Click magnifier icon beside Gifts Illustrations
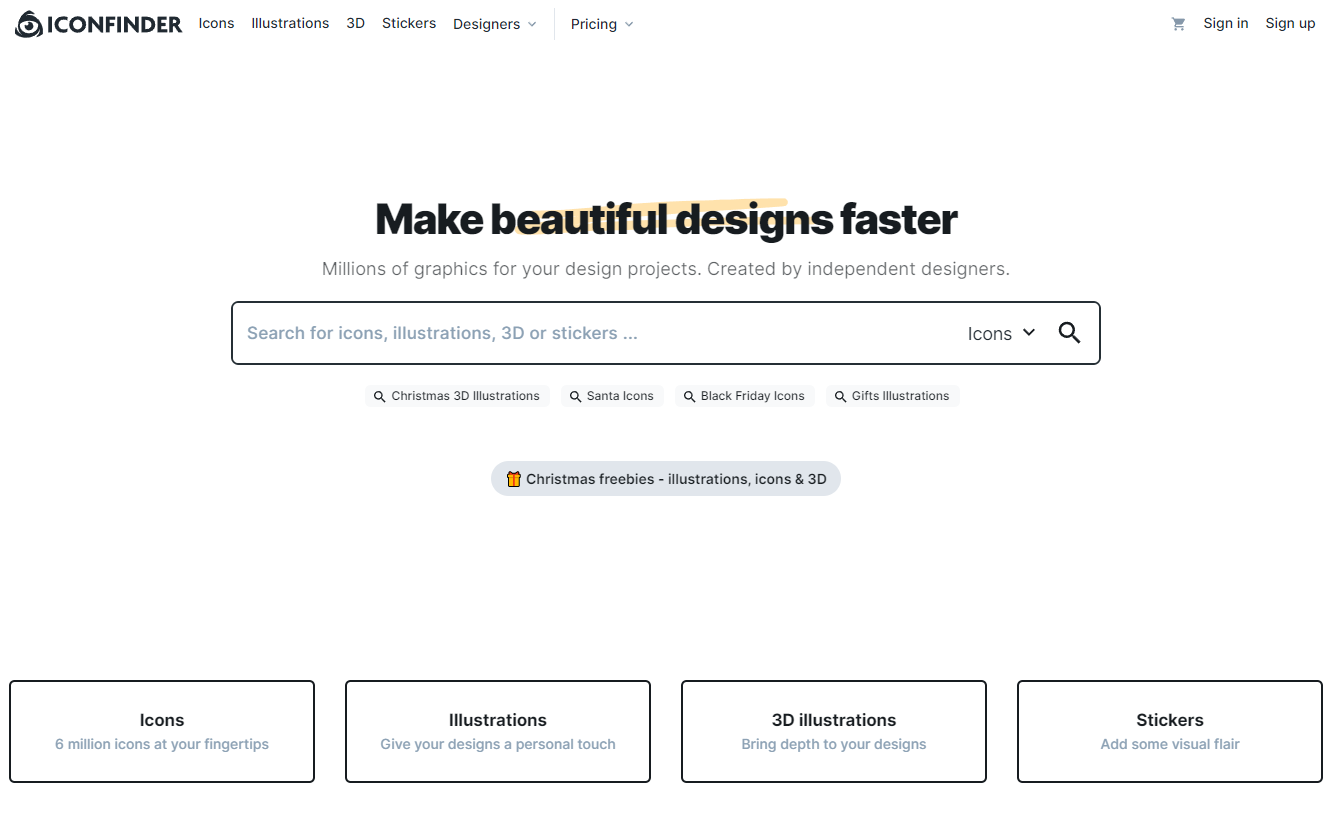The width and height of the screenshot is (1332, 814). pos(841,397)
